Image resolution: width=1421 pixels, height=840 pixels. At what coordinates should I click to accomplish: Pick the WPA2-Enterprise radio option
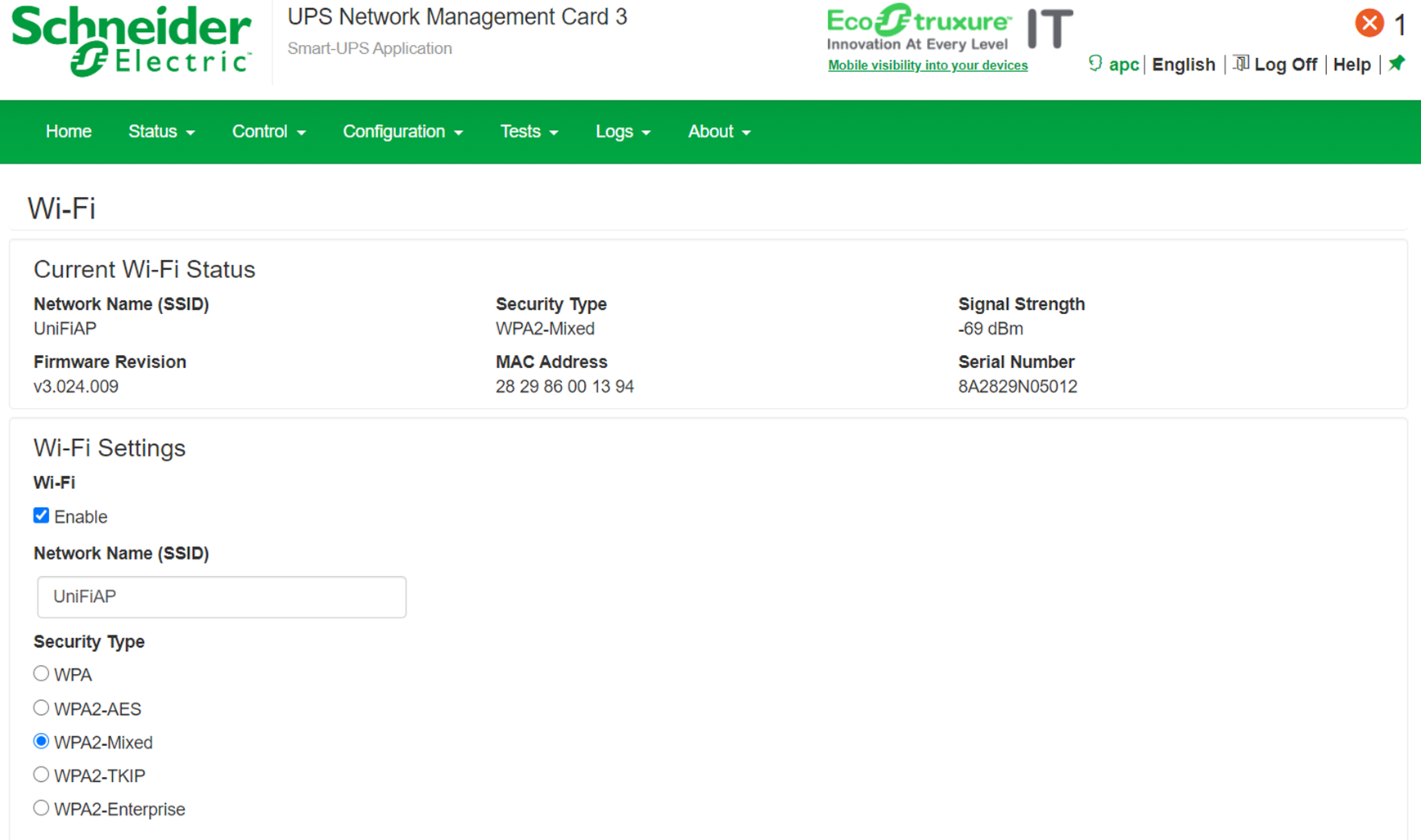42,808
